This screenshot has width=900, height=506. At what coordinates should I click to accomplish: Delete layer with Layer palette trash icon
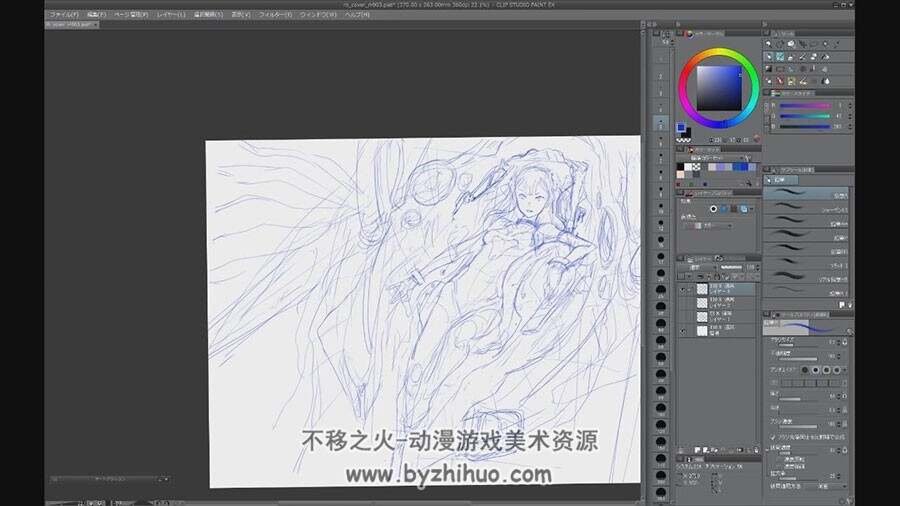click(x=756, y=450)
